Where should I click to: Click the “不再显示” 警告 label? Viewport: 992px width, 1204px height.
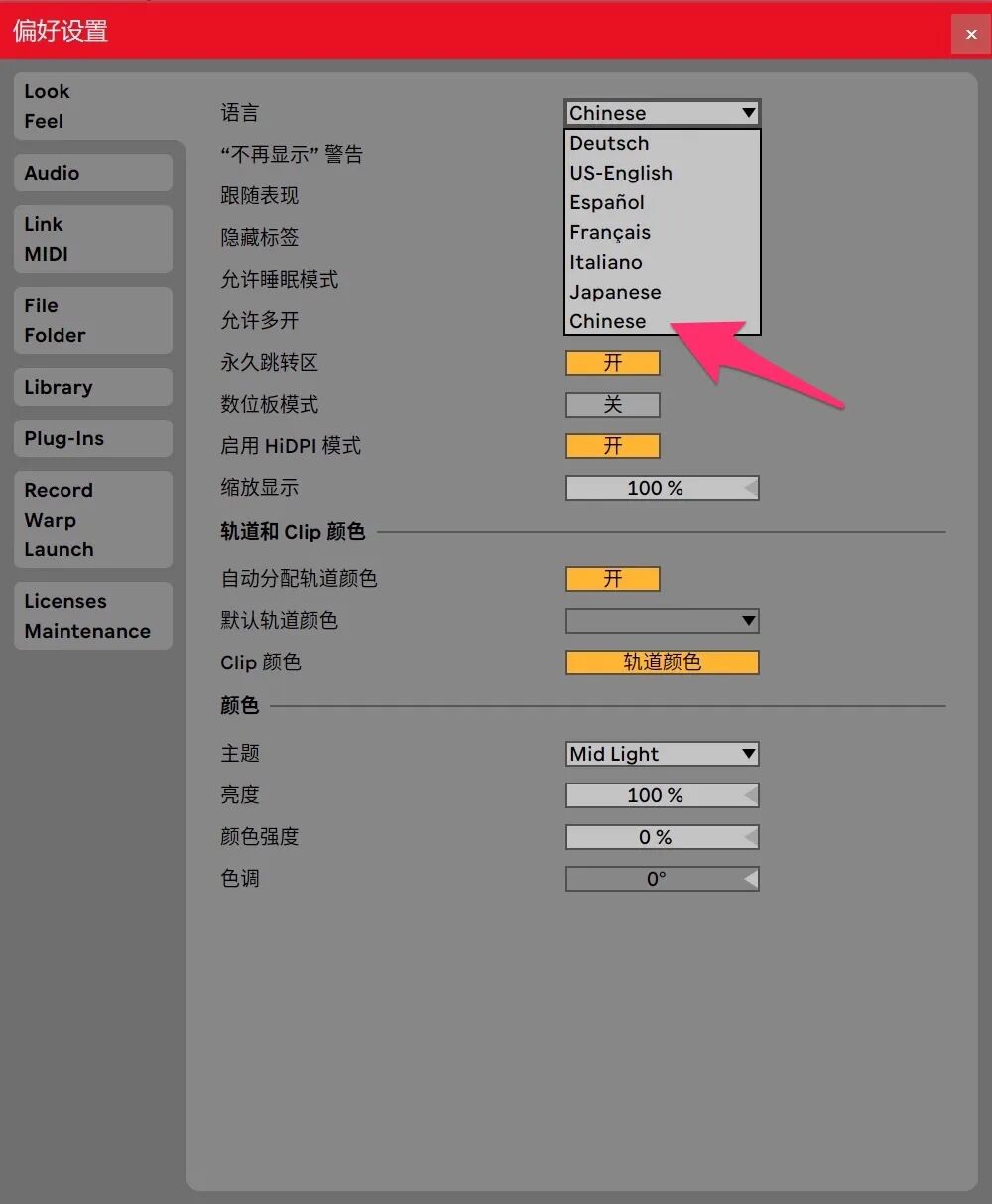point(292,155)
